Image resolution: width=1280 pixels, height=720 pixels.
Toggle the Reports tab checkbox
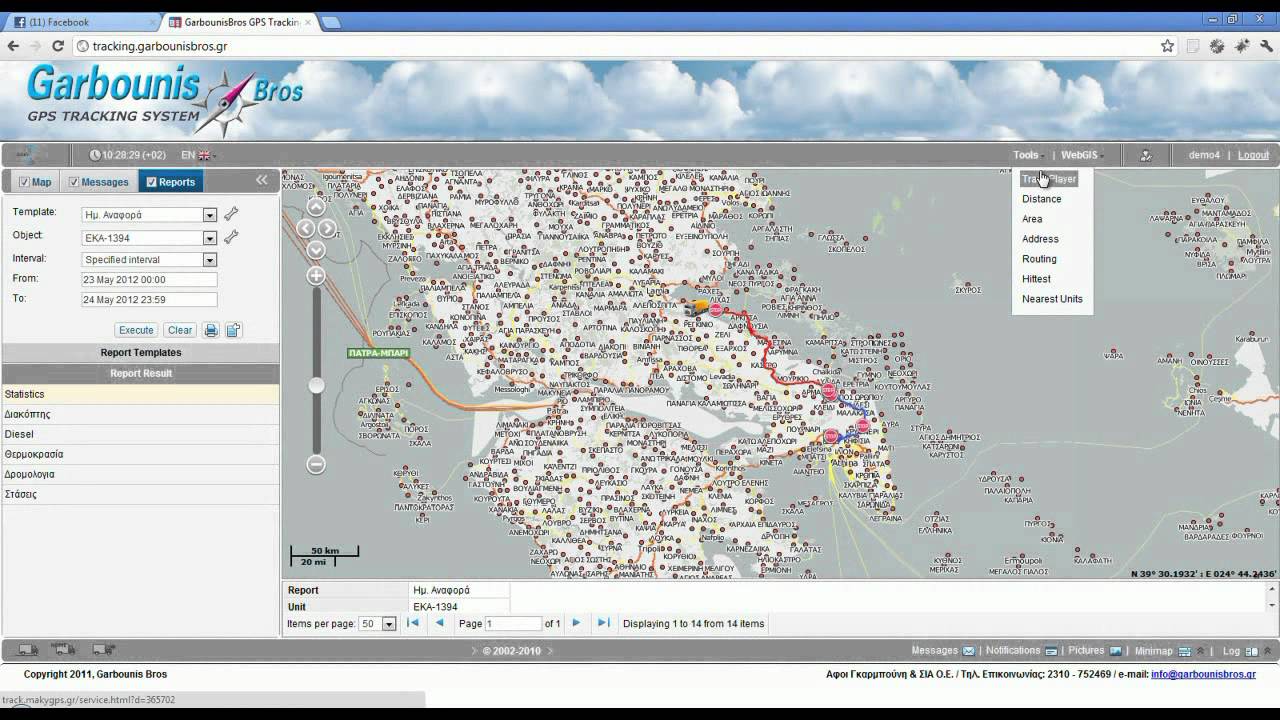[x=151, y=182]
